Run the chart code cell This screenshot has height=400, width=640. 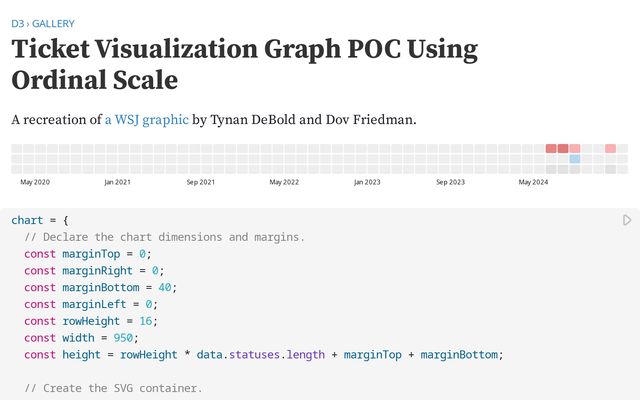point(627,220)
